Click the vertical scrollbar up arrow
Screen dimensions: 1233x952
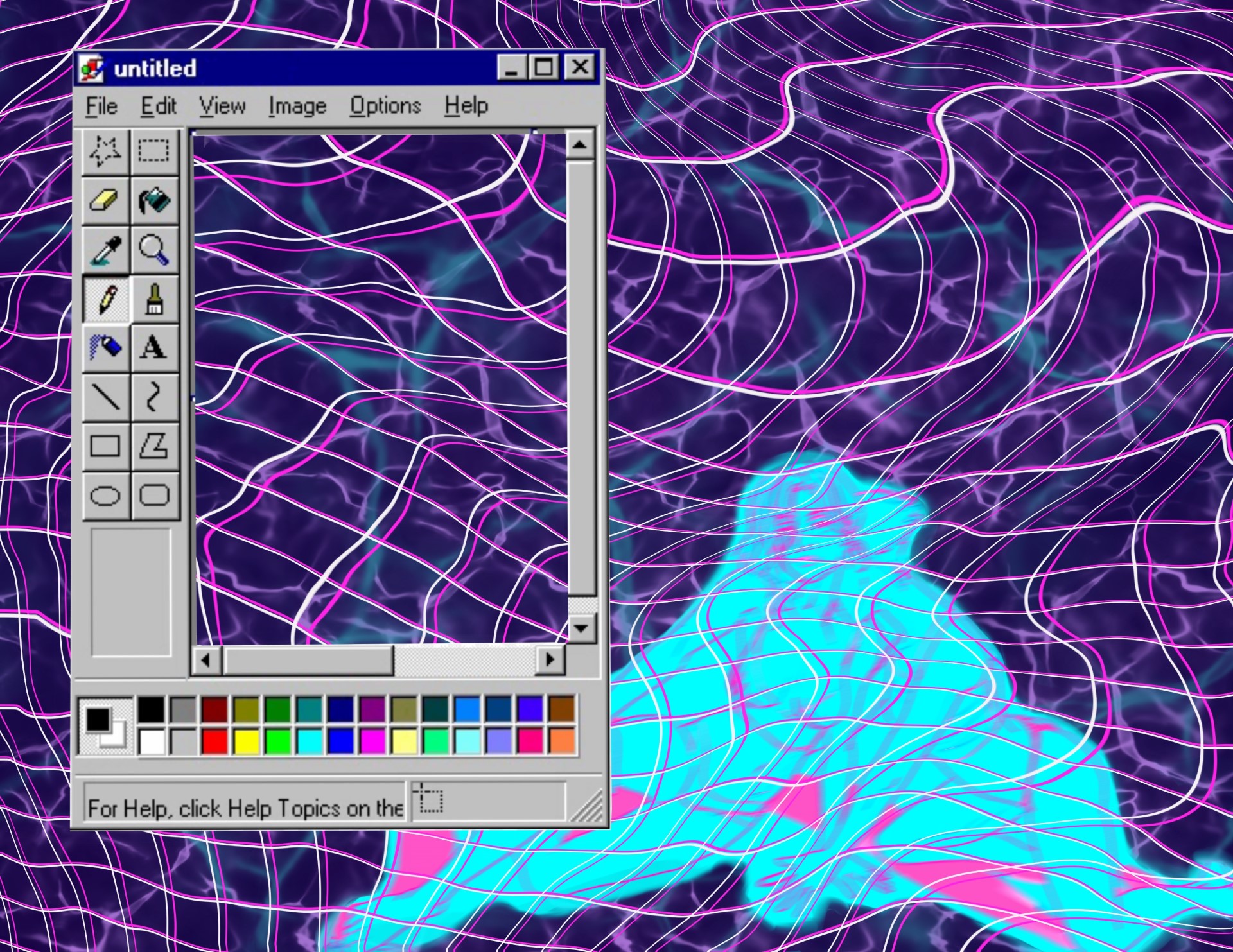click(580, 145)
